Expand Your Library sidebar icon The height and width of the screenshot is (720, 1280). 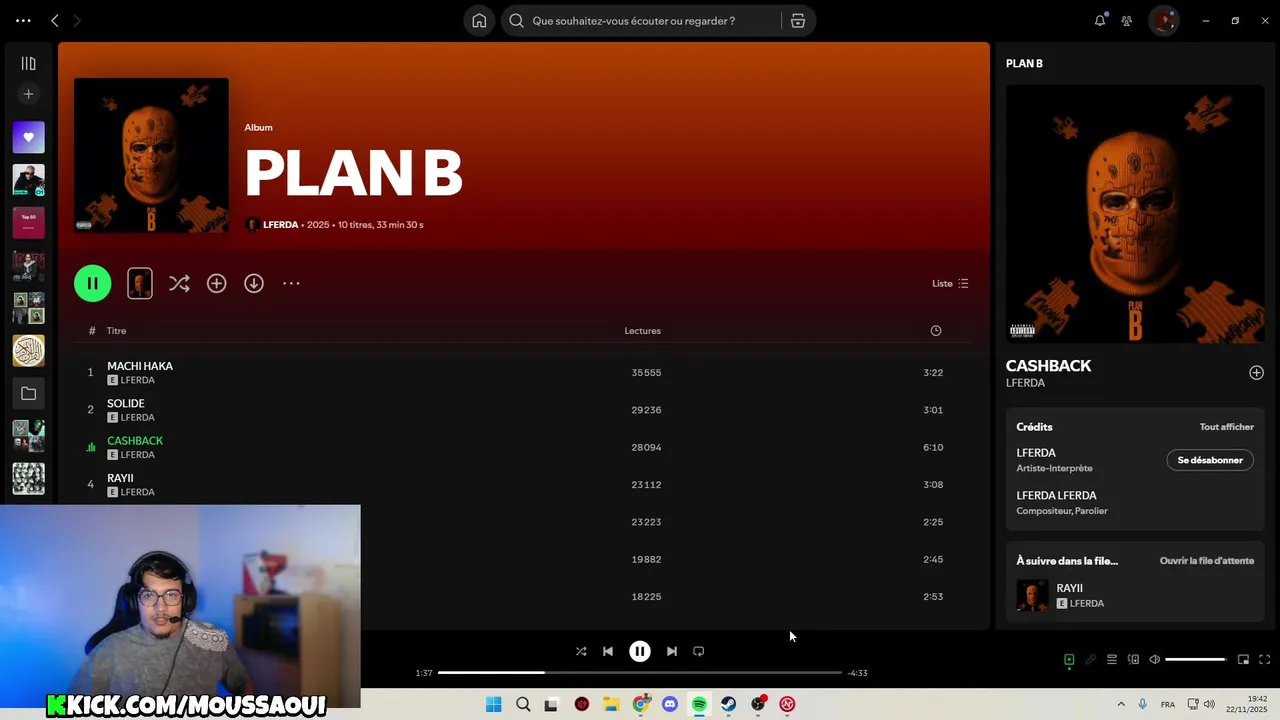pos(28,63)
